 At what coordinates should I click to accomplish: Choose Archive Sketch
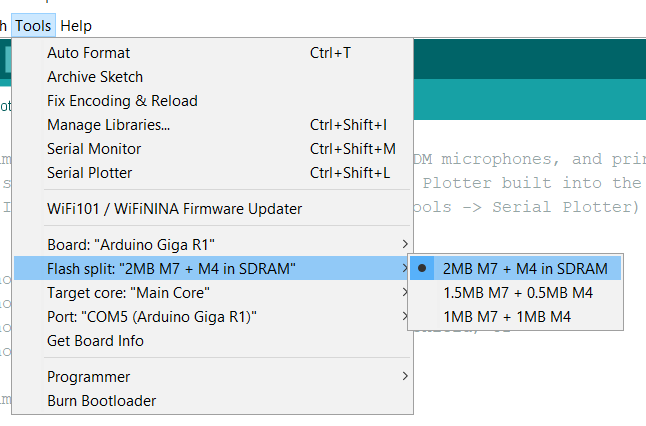[x=95, y=77]
